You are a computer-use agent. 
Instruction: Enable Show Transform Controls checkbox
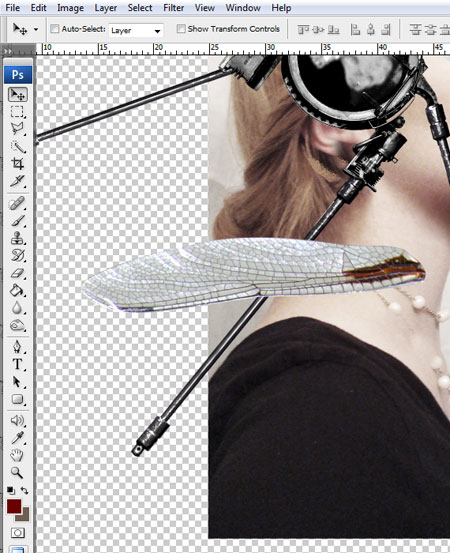tap(181, 29)
